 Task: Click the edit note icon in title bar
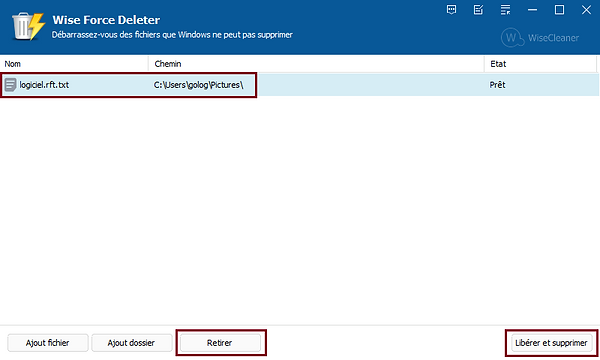point(478,10)
